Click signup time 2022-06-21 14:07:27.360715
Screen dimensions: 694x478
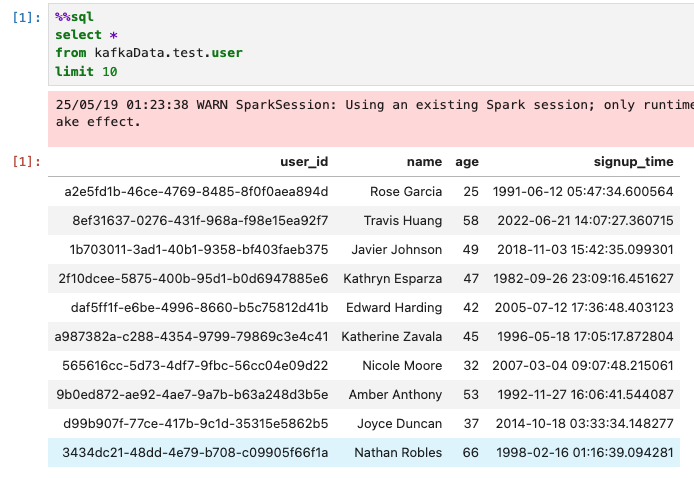click(585, 220)
